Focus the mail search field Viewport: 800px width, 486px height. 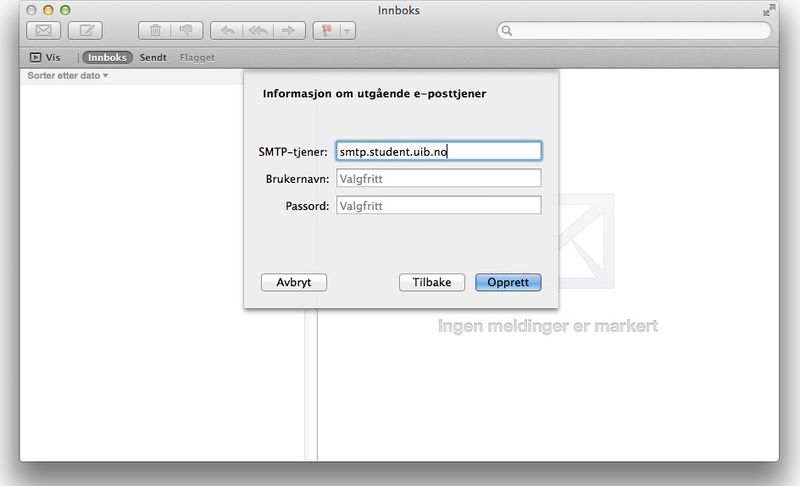(635, 31)
